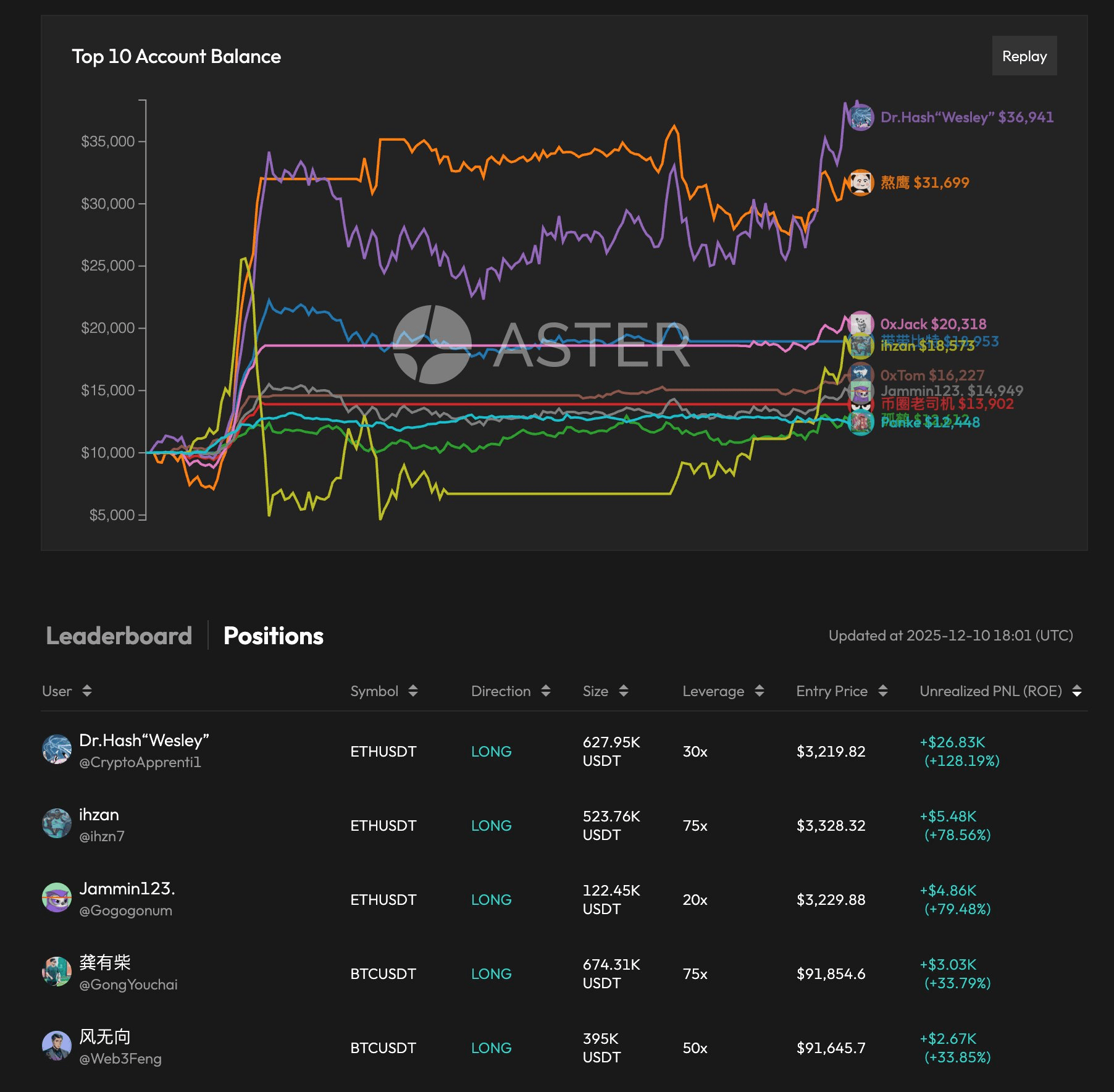
Task: Sort by Direction column arrows
Action: [546, 691]
